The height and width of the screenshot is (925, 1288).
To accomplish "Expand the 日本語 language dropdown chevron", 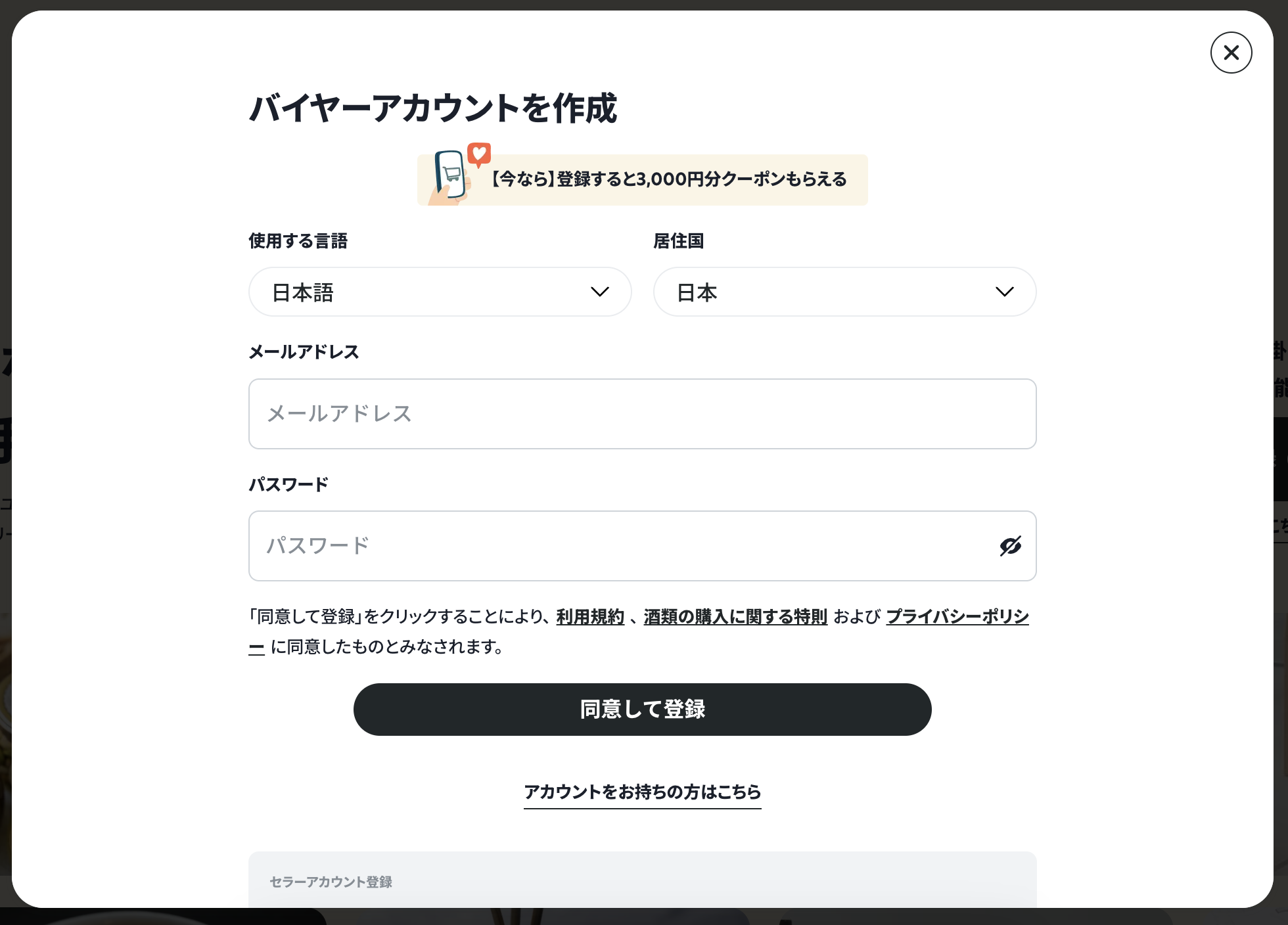I will click(x=599, y=292).
